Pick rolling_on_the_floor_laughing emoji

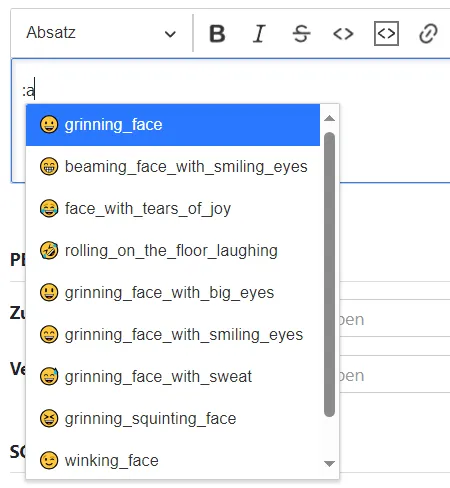click(x=173, y=251)
